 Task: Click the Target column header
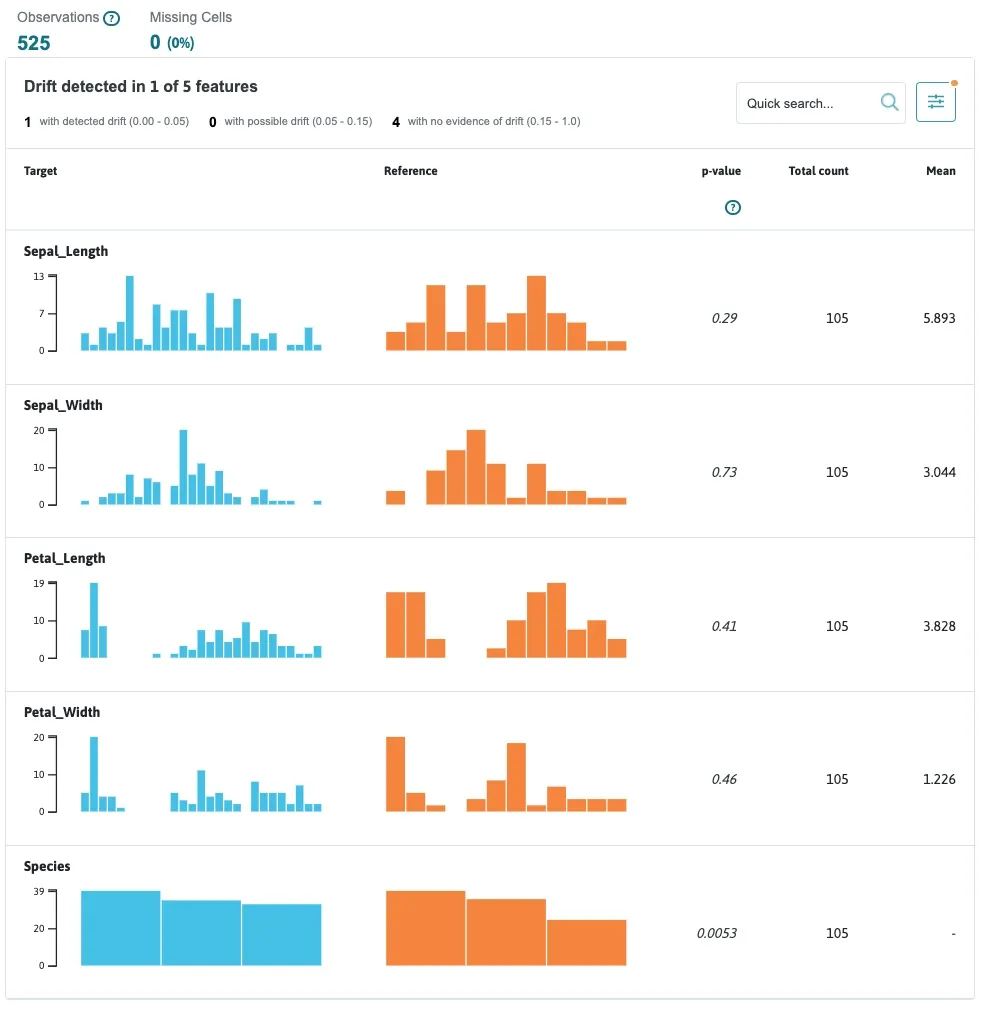coord(40,171)
